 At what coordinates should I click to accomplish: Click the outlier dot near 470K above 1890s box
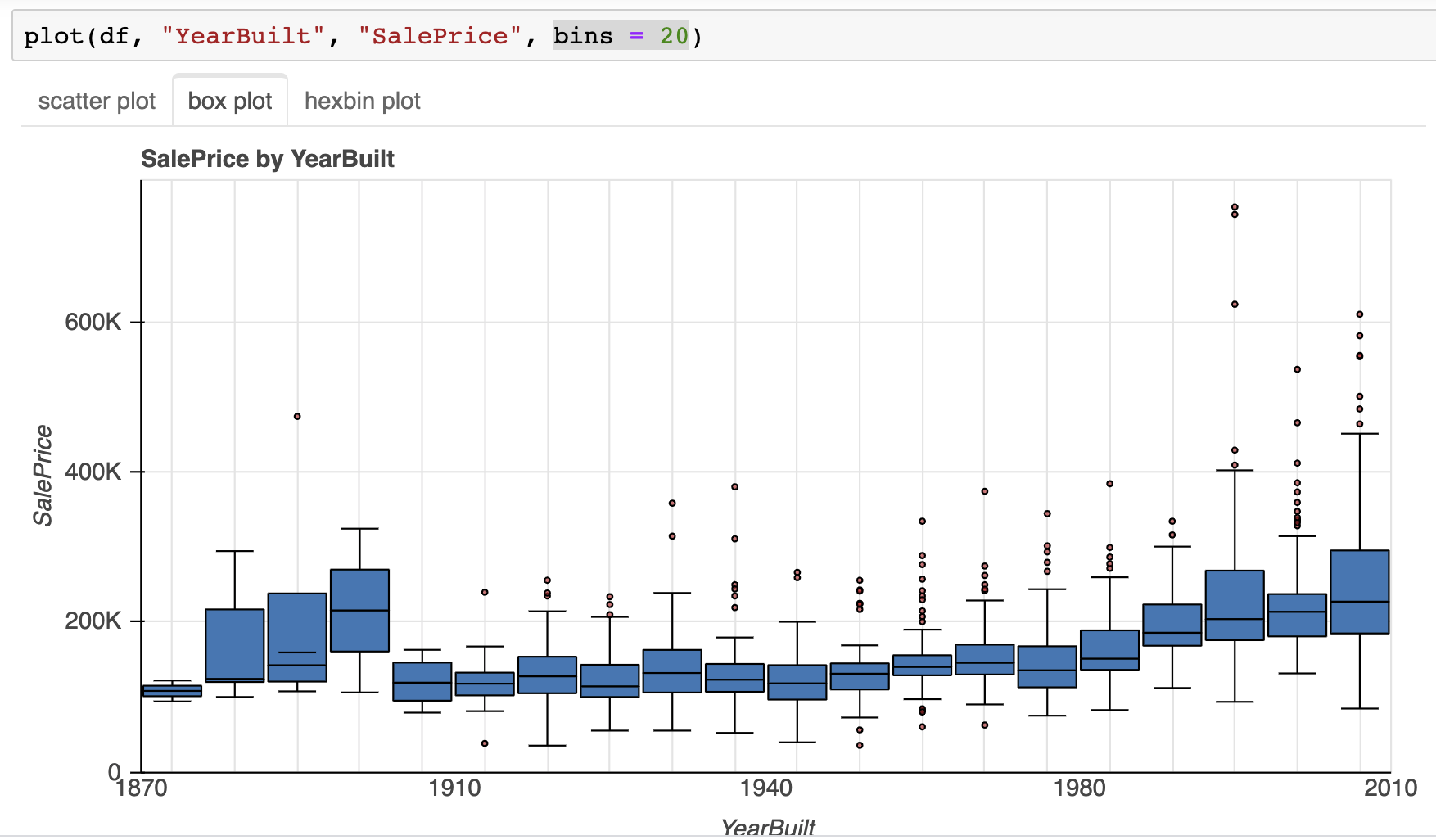point(297,416)
